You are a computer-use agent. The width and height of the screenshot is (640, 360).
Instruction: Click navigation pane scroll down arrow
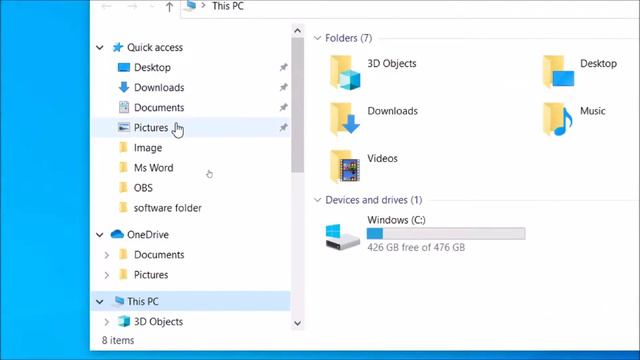[298, 323]
